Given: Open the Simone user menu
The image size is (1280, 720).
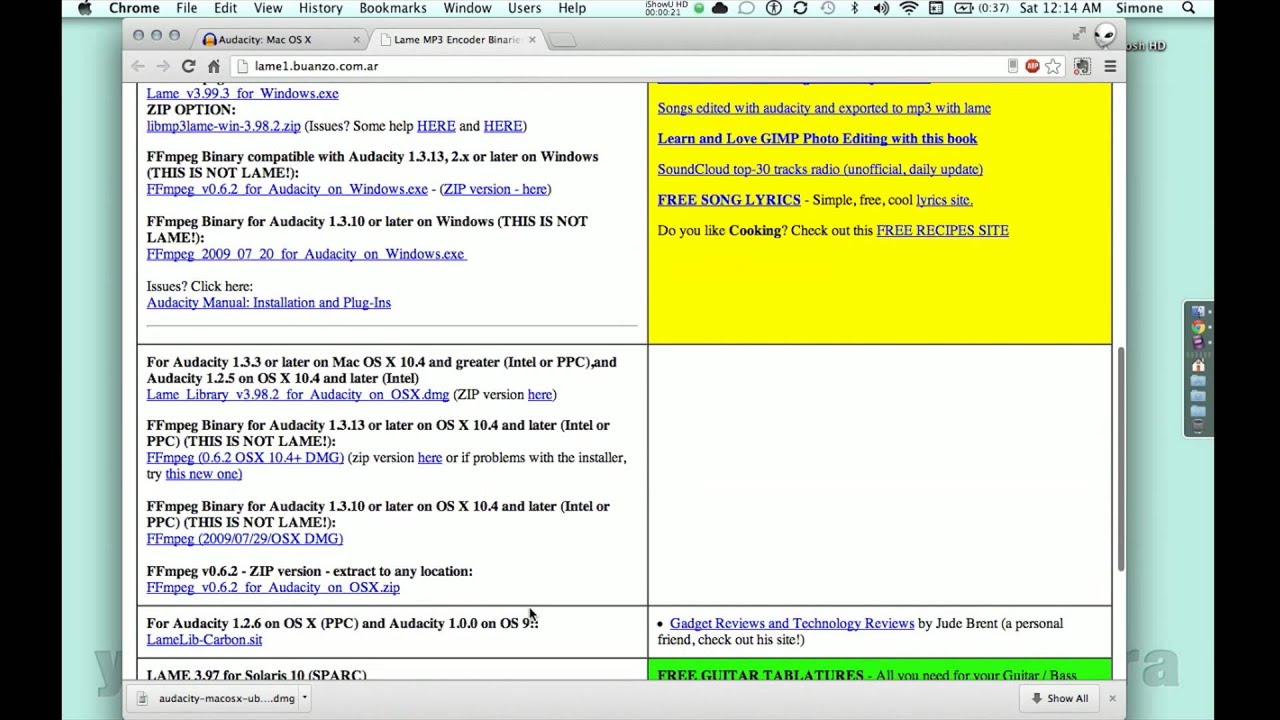Looking at the screenshot, I should tap(1139, 8).
